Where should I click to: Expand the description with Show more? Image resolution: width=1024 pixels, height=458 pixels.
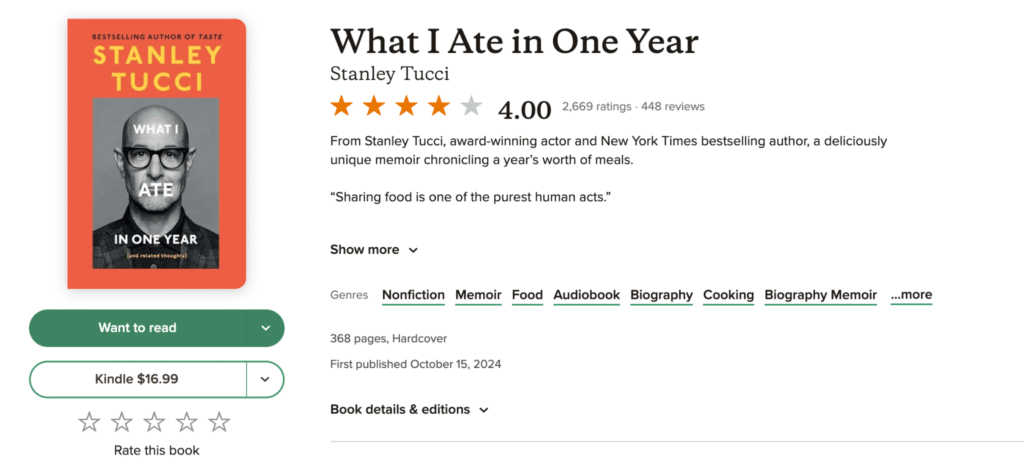pos(374,250)
